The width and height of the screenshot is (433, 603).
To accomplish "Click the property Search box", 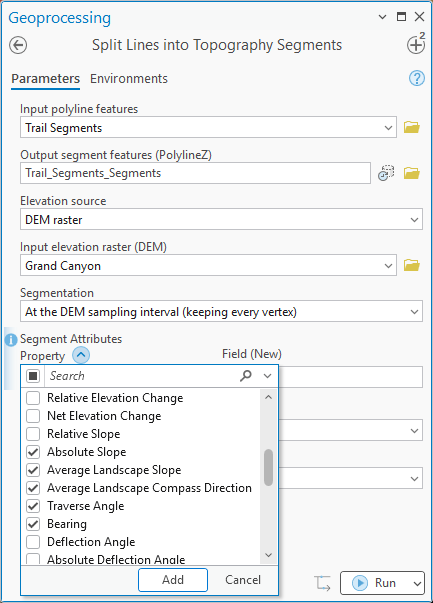I will pos(142,376).
